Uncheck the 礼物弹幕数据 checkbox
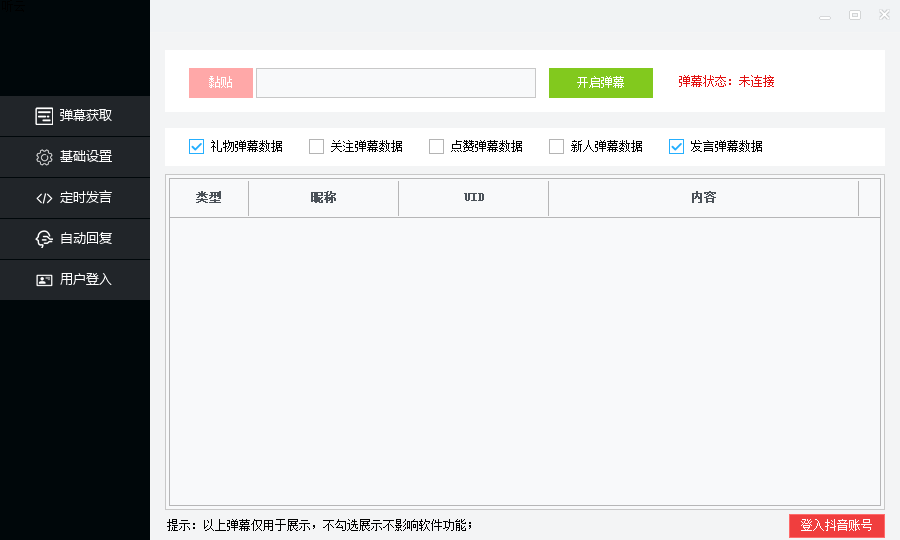The image size is (900, 540). [197, 147]
